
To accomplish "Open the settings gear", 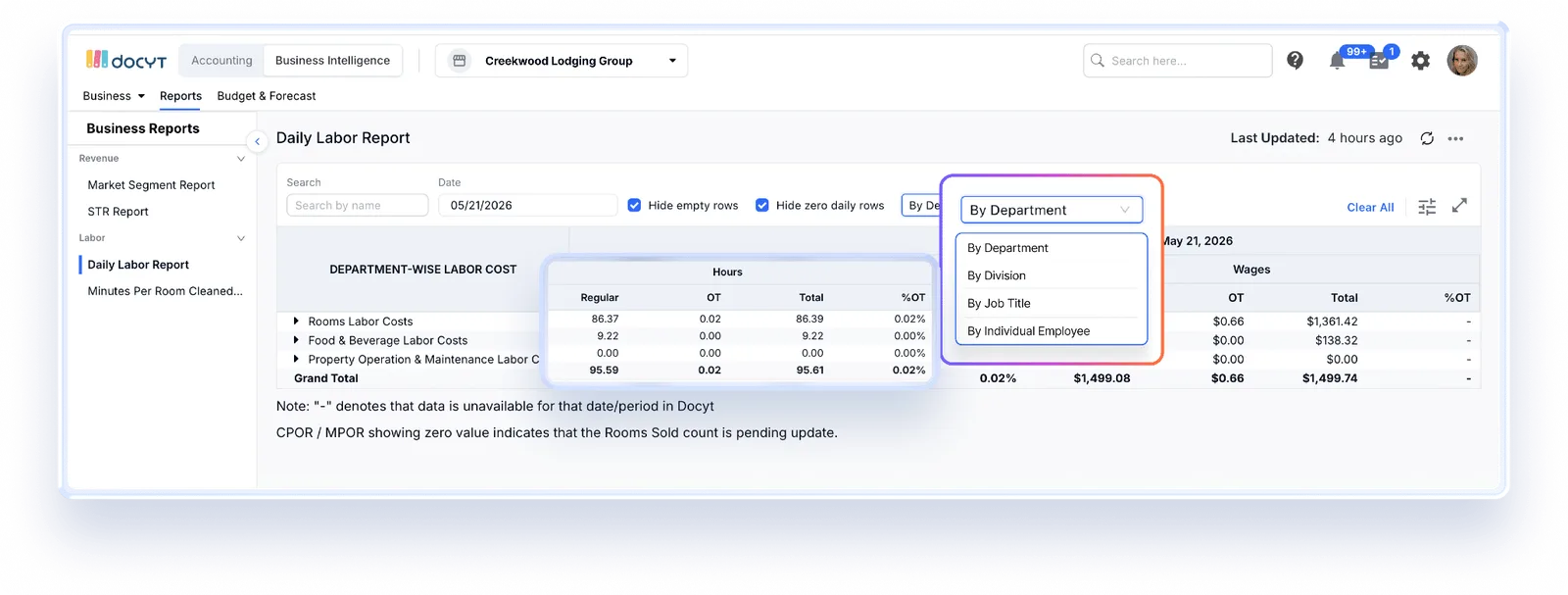I will coord(1420,61).
